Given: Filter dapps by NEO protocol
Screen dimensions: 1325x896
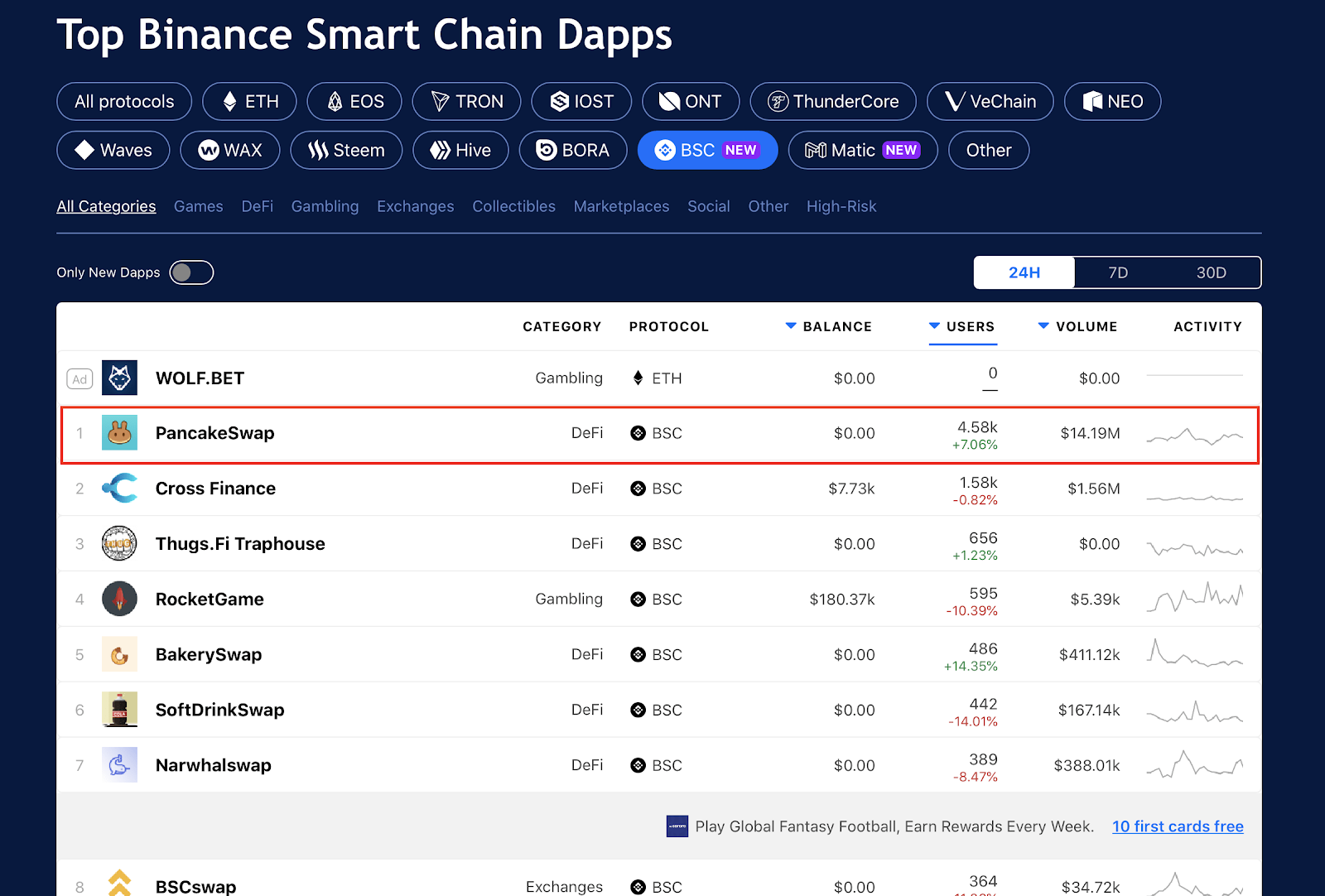Looking at the screenshot, I should [1113, 101].
